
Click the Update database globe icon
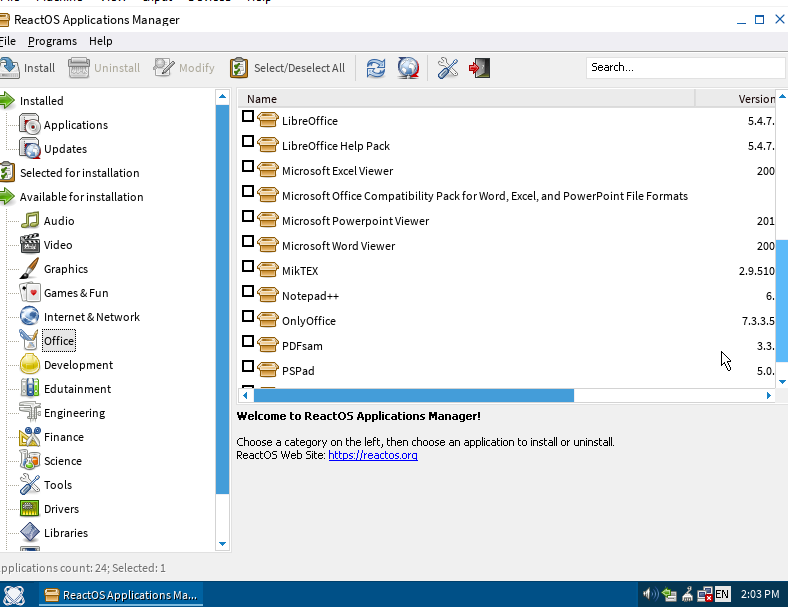point(408,68)
